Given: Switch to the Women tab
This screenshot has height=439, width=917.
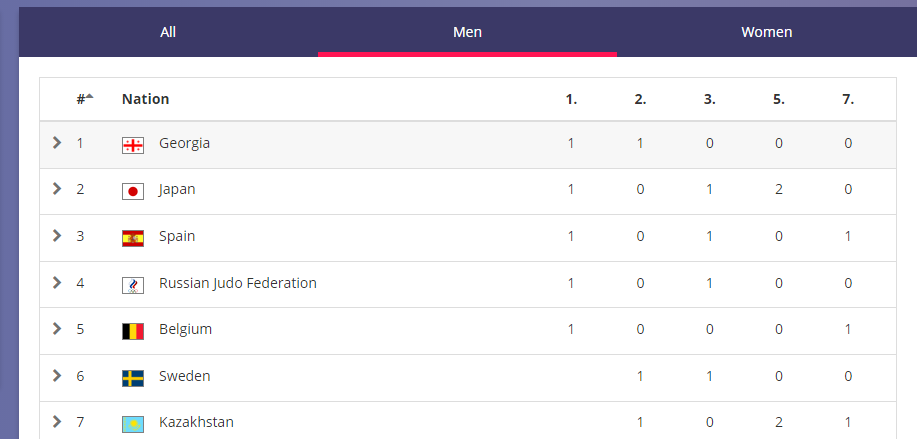Looking at the screenshot, I should pos(766,32).
